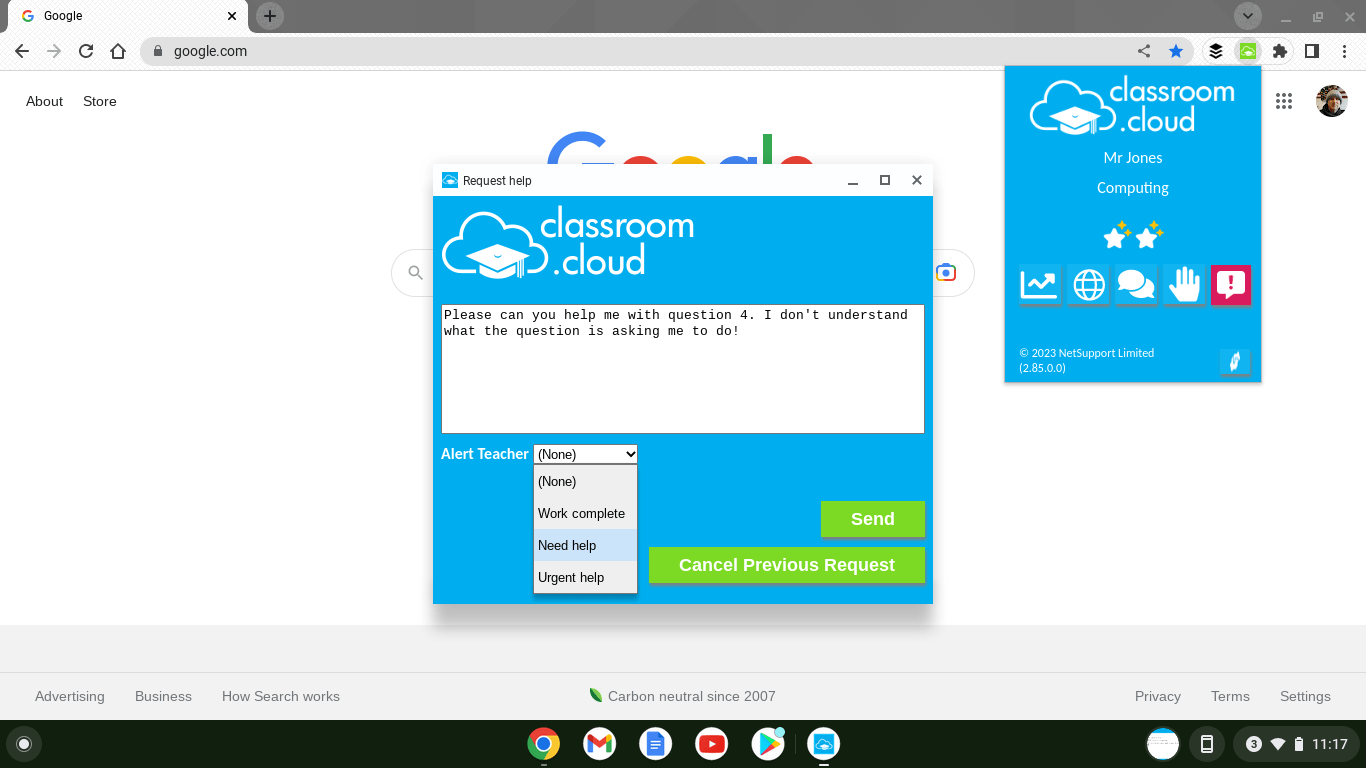The image size is (1366, 768).
Task: Open the phone hub icon on shelf
Action: (1207, 744)
